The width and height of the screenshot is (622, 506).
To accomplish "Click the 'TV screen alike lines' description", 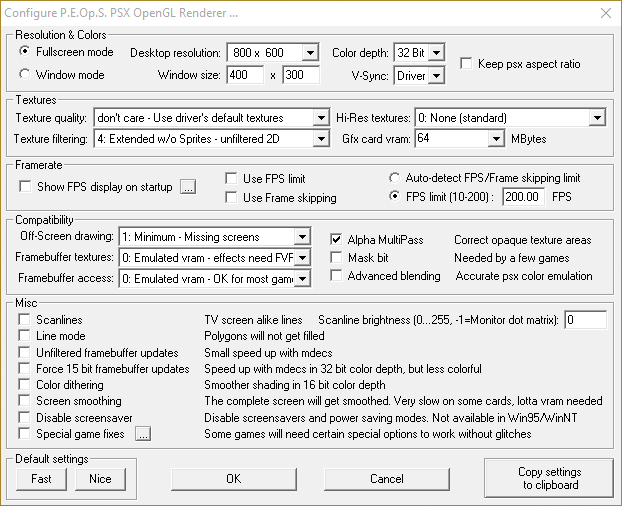I will coord(253,320).
